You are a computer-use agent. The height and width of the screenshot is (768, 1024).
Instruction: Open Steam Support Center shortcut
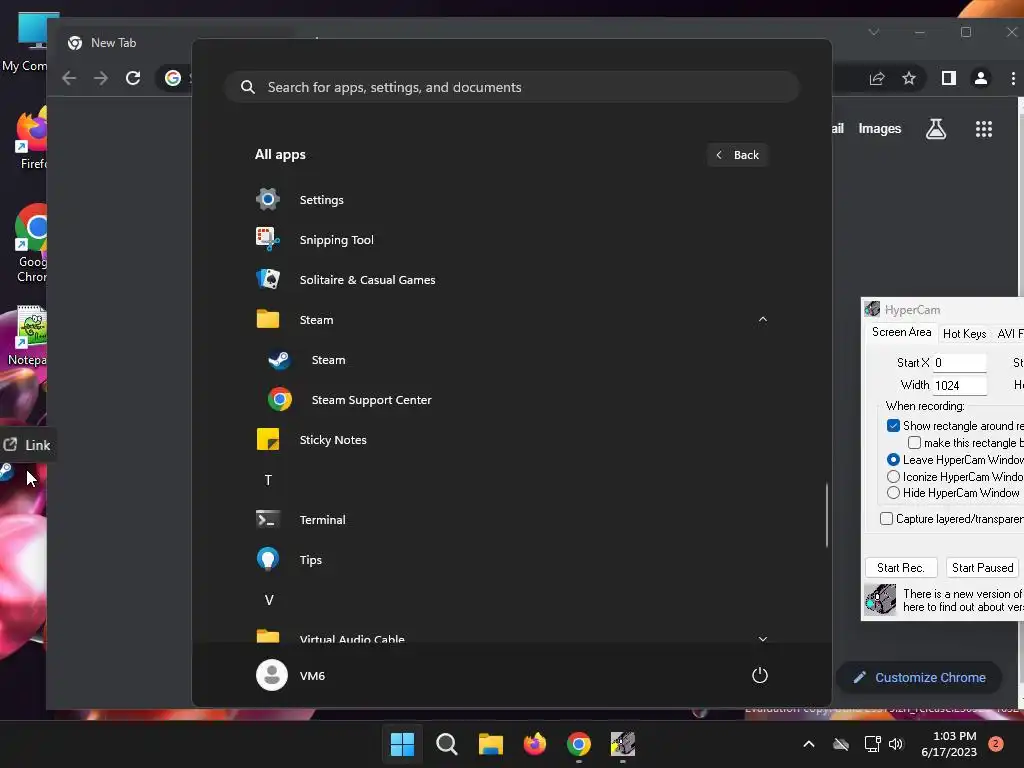511,400
